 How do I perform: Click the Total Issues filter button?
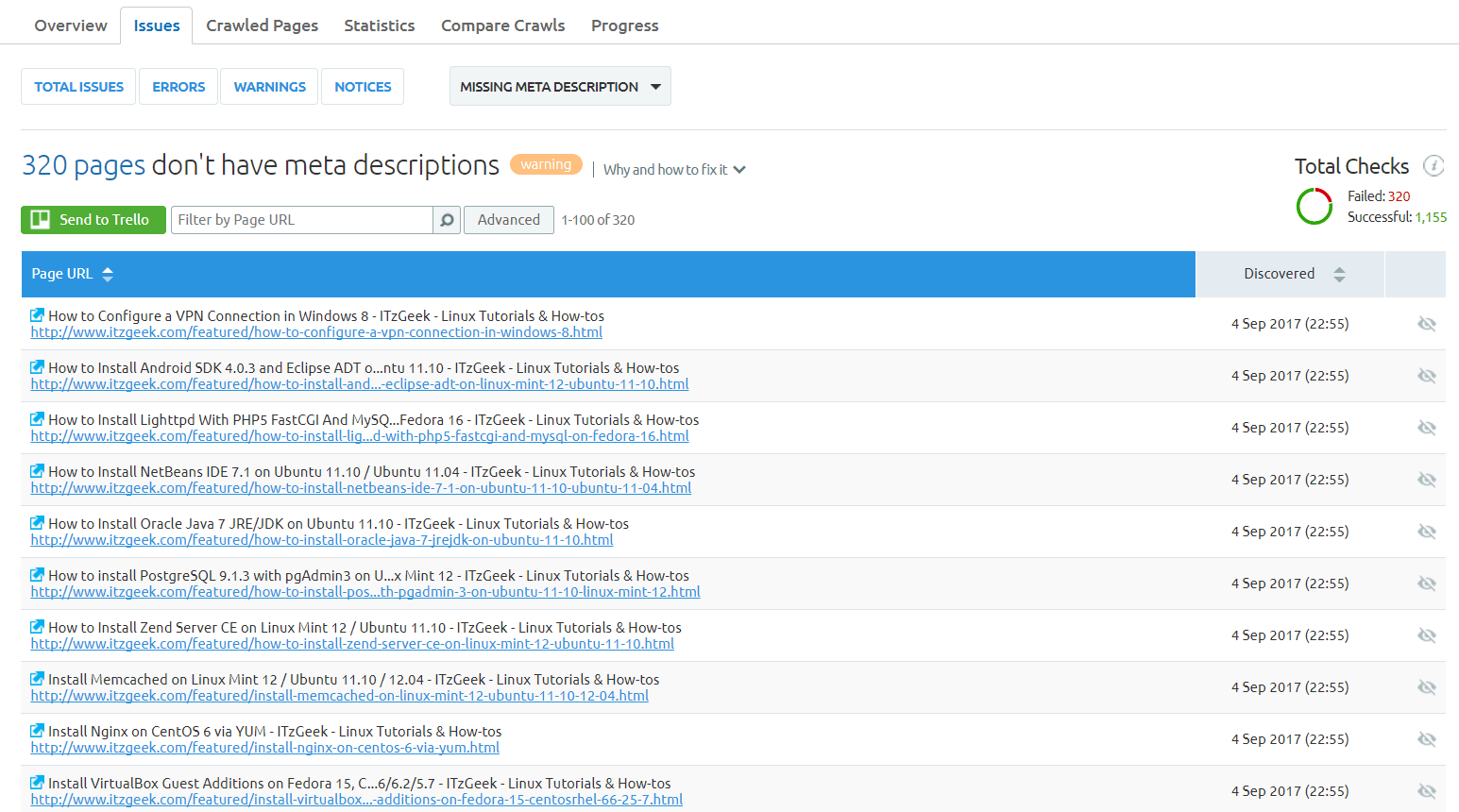[78, 86]
